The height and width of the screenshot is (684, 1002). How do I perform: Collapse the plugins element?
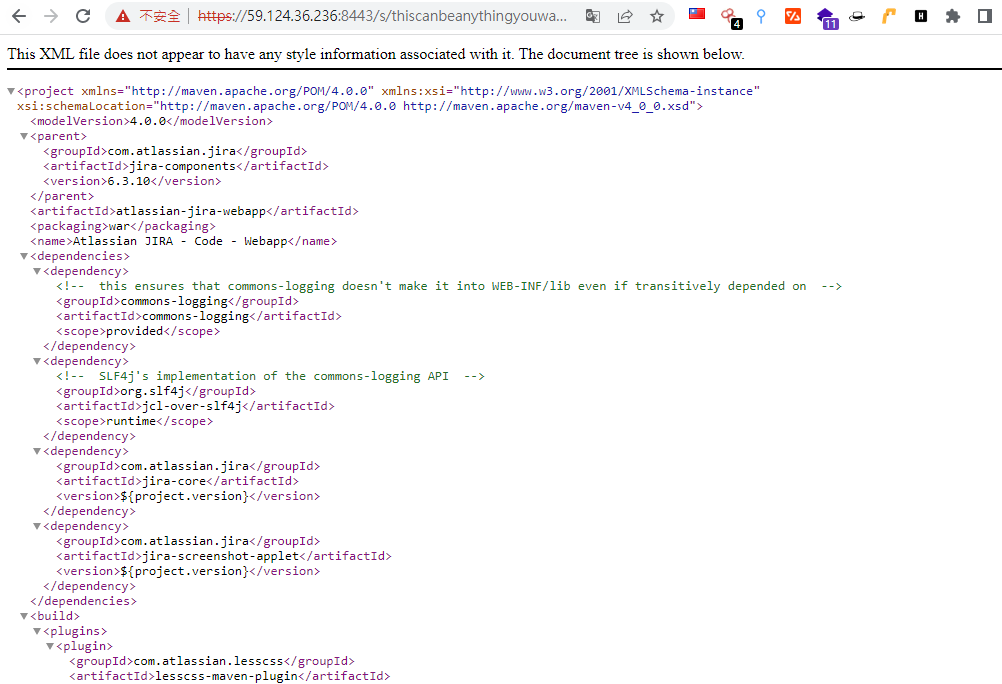(37, 632)
